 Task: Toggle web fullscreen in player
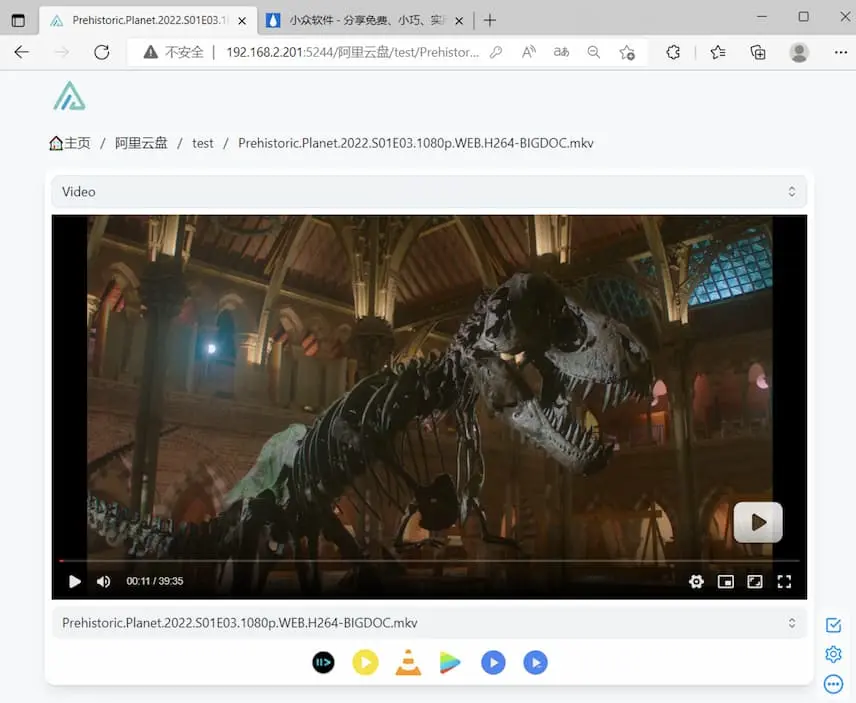pos(755,581)
